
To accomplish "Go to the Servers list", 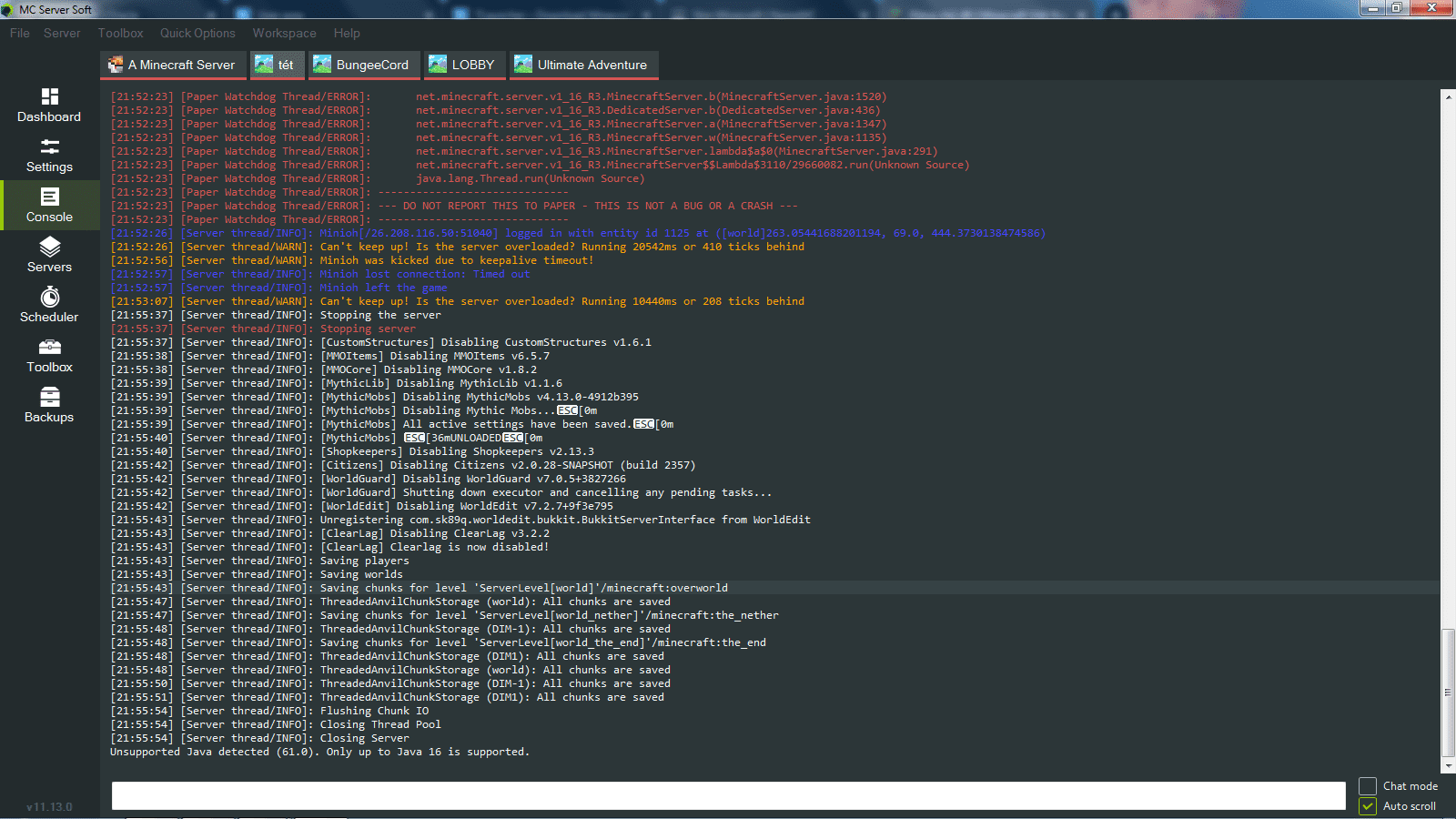I will [x=49, y=255].
